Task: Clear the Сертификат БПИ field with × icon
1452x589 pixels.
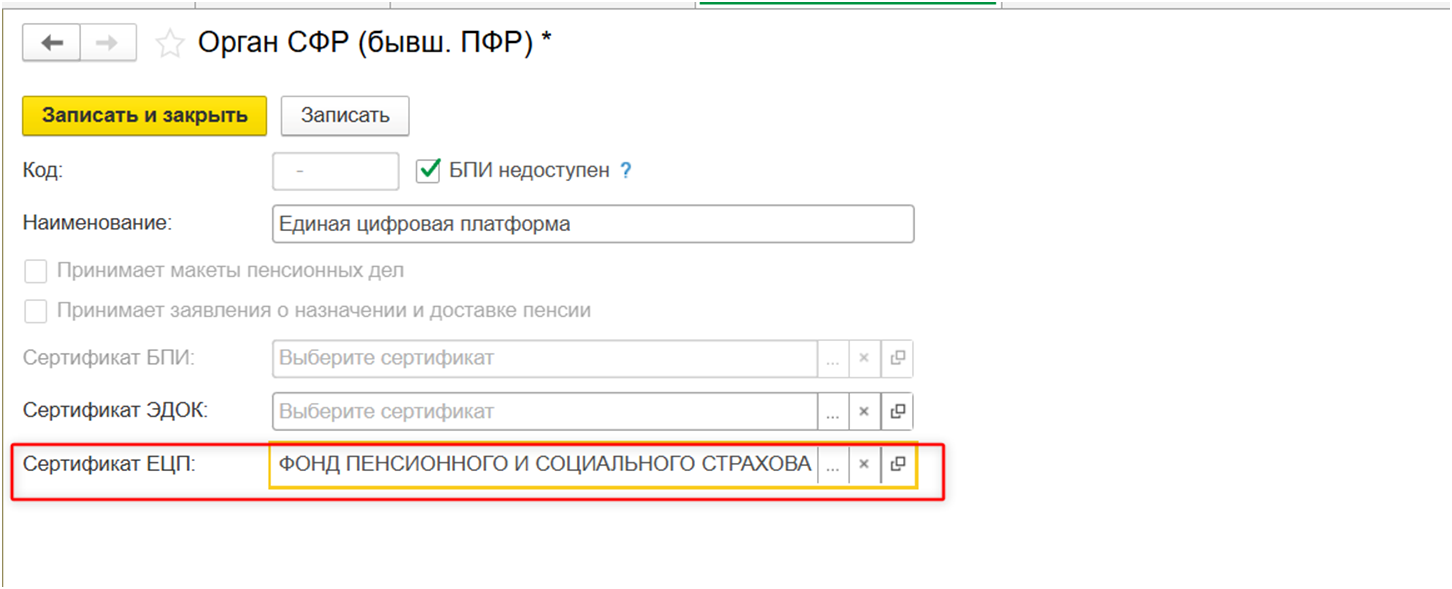Action: 864,358
